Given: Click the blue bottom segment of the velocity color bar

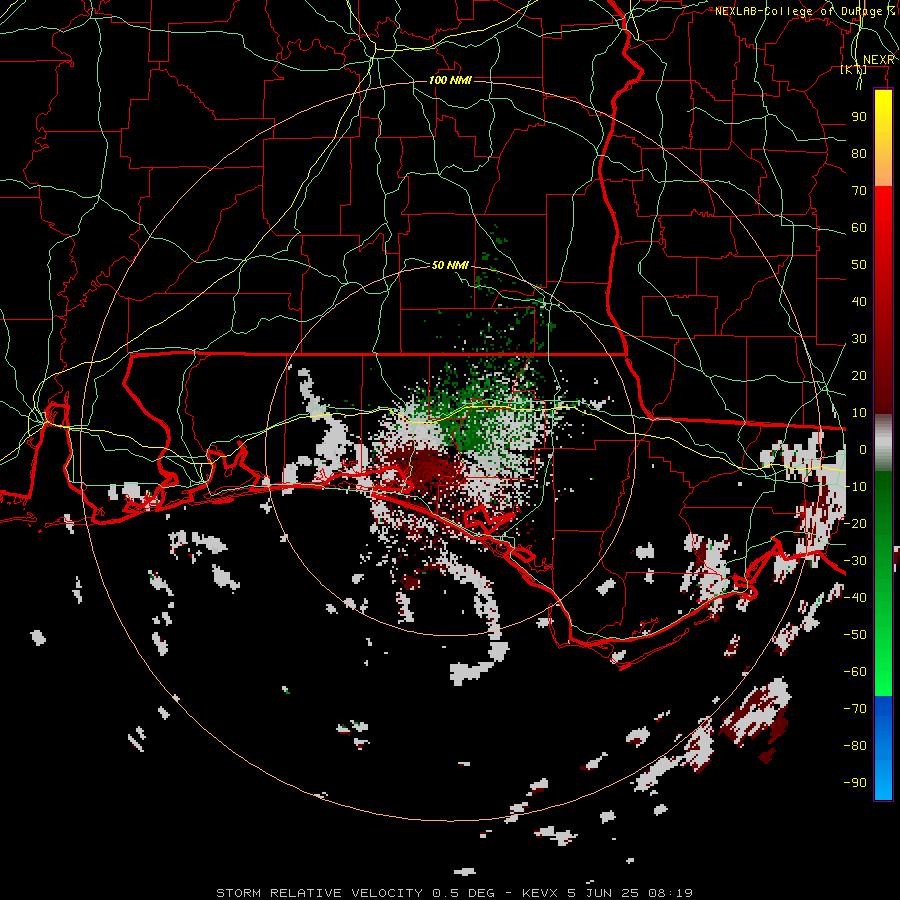Looking at the screenshot, I should (883, 748).
